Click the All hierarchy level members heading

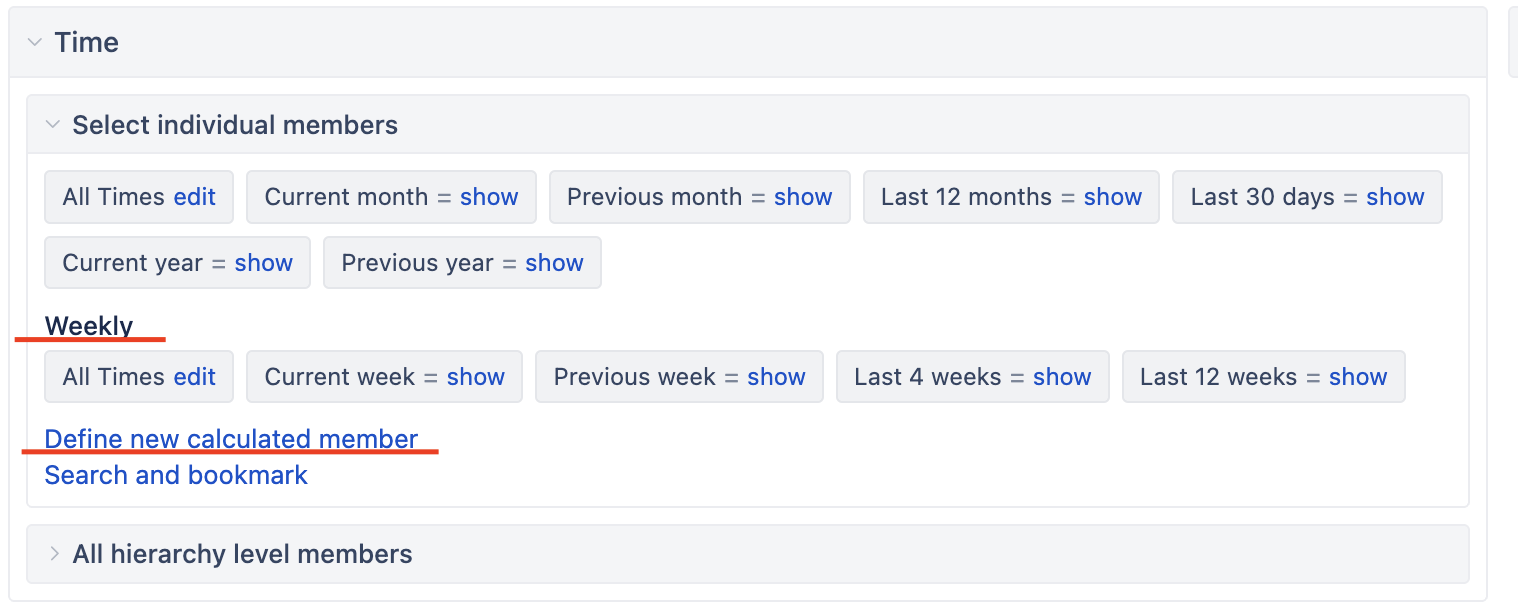click(242, 554)
